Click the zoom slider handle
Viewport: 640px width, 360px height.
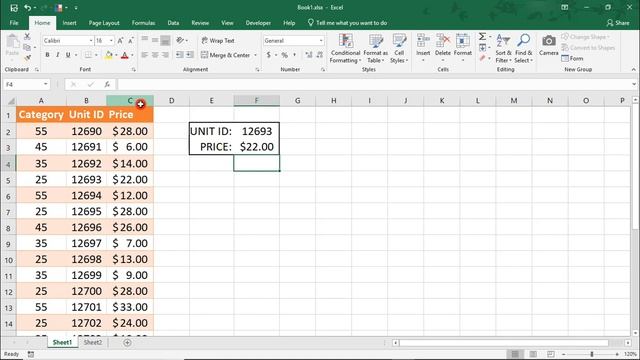coord(591,354)
